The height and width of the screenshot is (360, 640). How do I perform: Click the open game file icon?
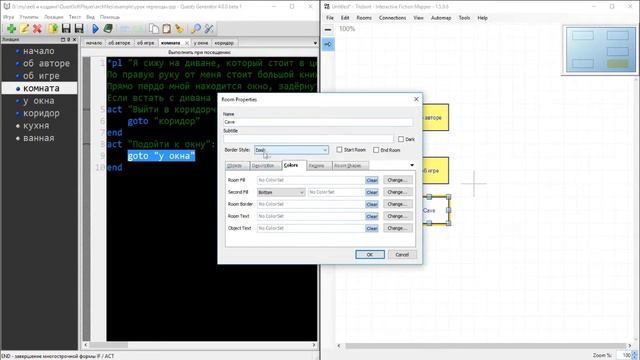coord(53,29)
